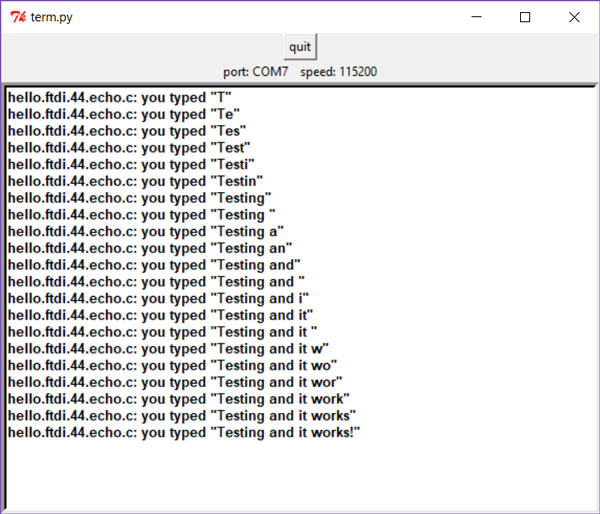Maximize the term.py window
600x514 pixels.
click(x=525, y=17)
